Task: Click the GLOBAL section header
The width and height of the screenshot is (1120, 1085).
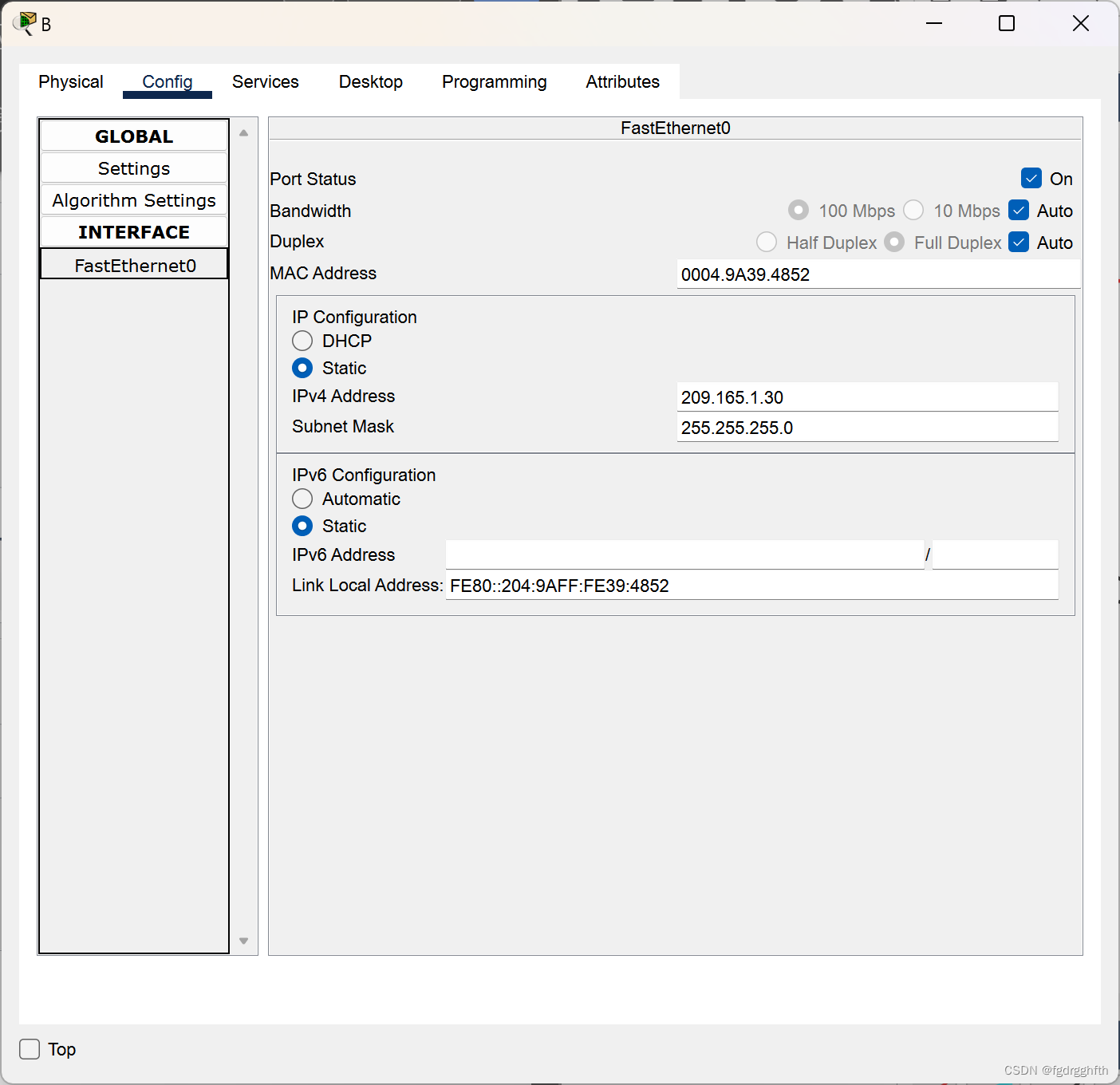Action: [x=134, y=136]
